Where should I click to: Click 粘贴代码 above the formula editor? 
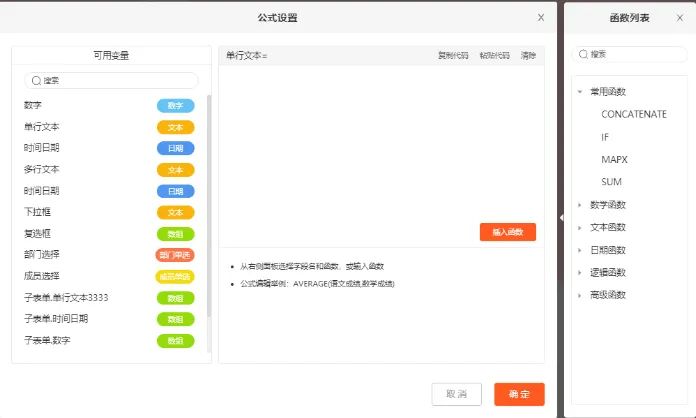pyautogui.click(x=494, y=55)
